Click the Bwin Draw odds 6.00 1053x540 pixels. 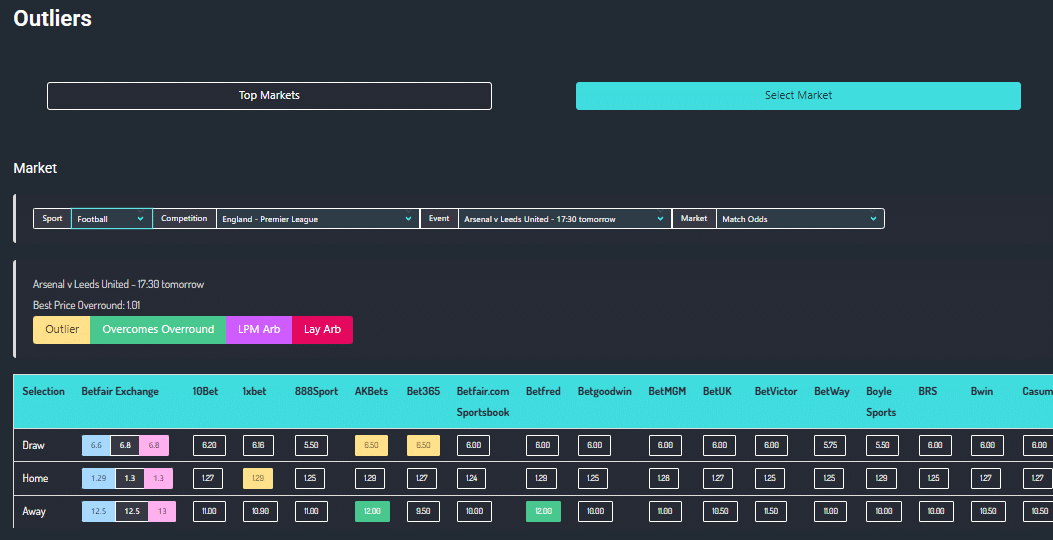tap(987, 445)
